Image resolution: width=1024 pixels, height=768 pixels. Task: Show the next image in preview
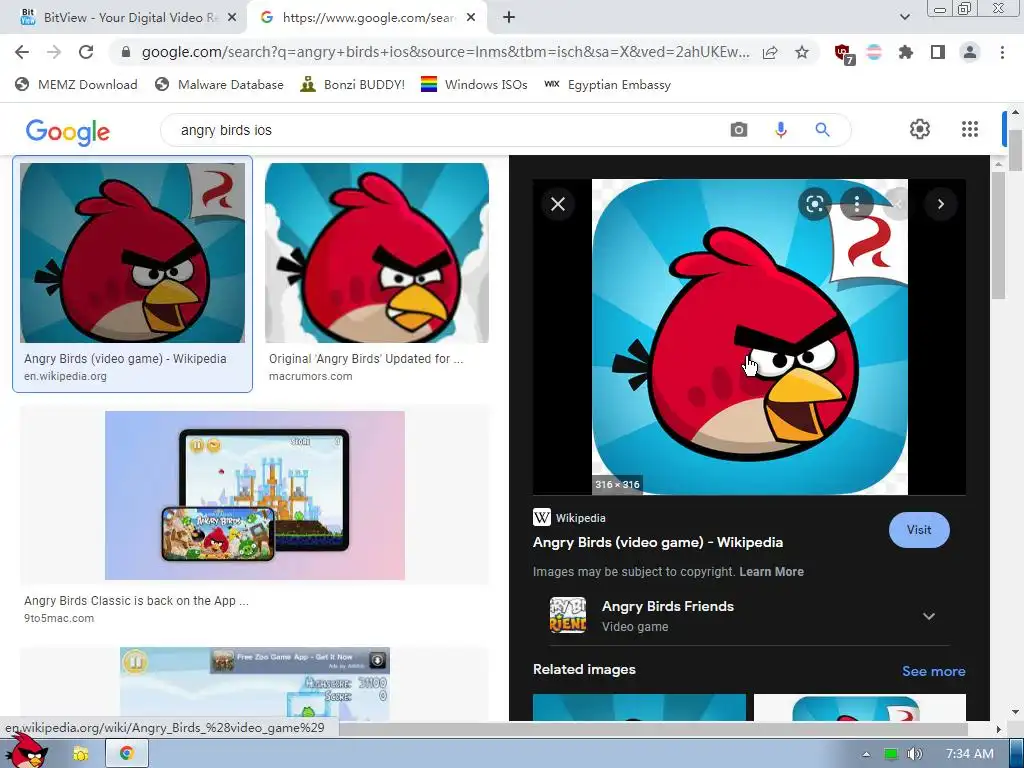click(x=940, y=204)
